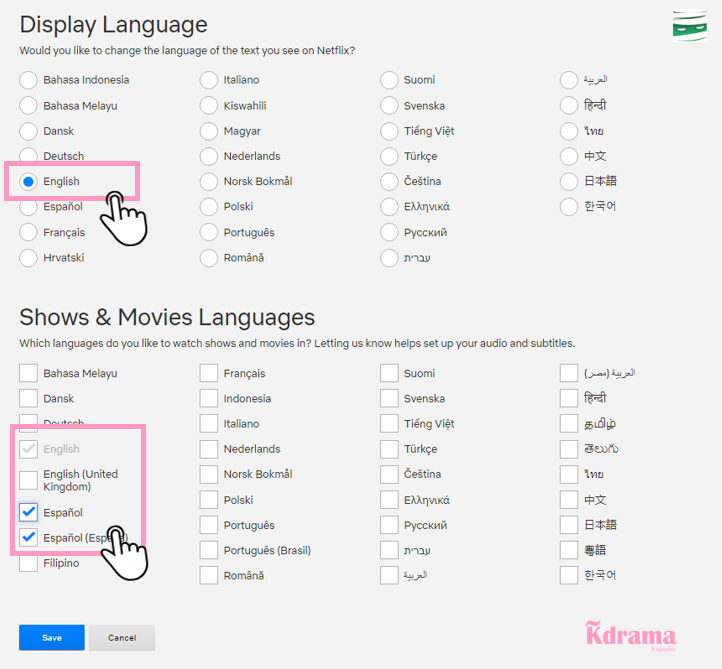Cancel the language changes
This screenshot has height=669, width=722.
pos(122,638)
